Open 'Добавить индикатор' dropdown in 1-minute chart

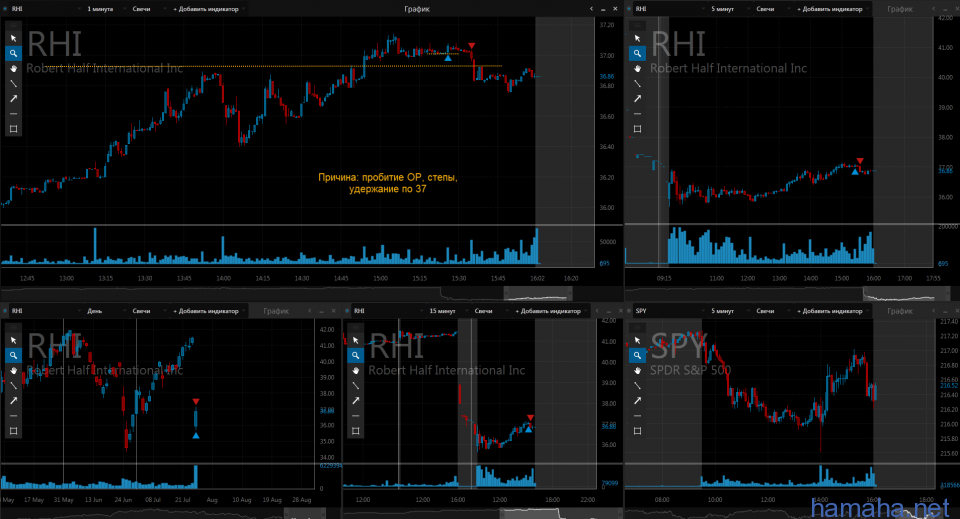(x=209, y=9)
